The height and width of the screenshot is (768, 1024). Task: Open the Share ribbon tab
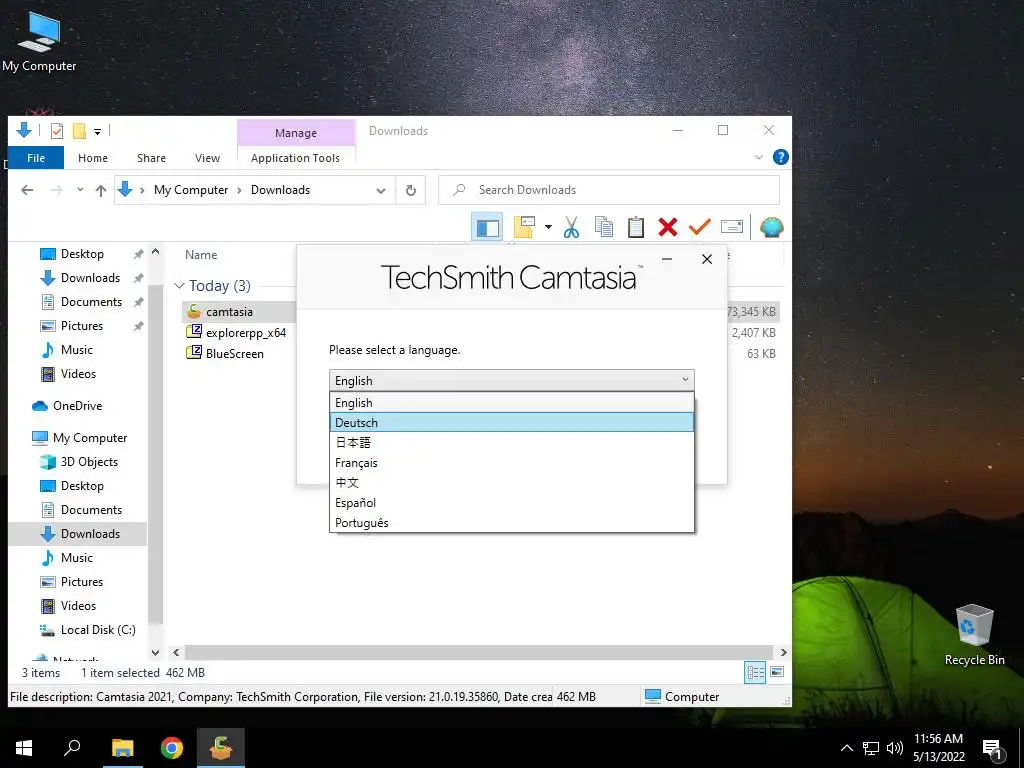click(x=152, y=158)
